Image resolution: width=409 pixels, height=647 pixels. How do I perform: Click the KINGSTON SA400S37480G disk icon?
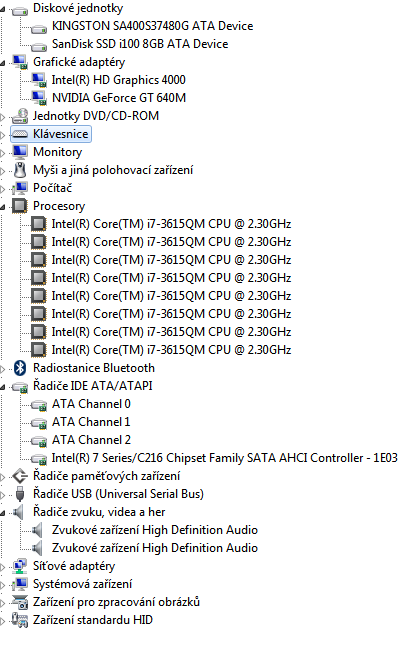39,28
